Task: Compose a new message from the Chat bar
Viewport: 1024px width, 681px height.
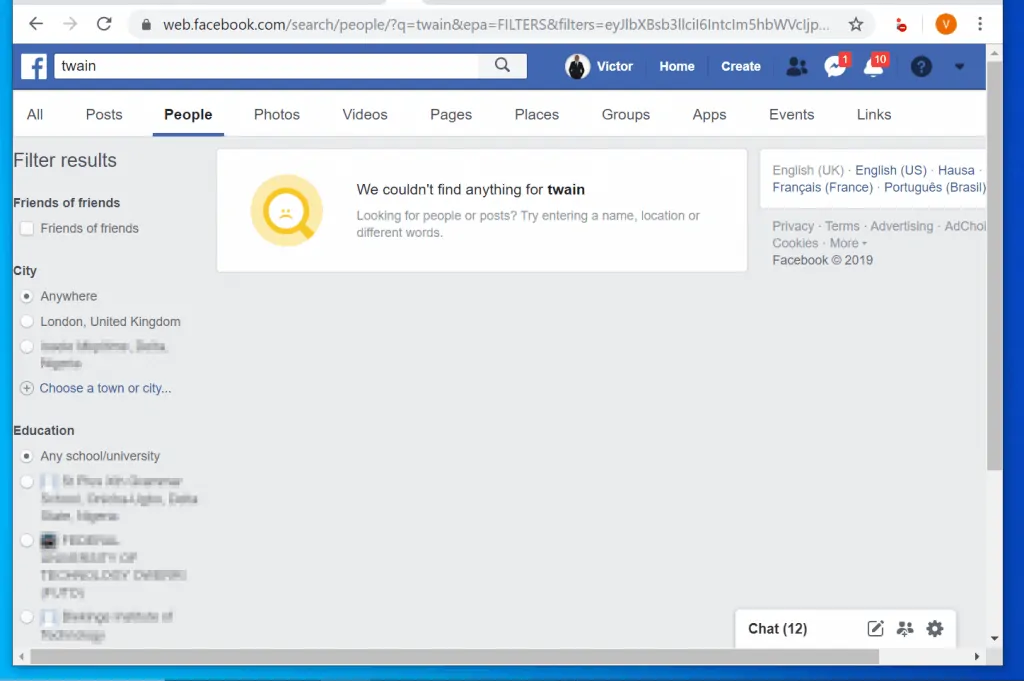Action: (x=875, y=628)
